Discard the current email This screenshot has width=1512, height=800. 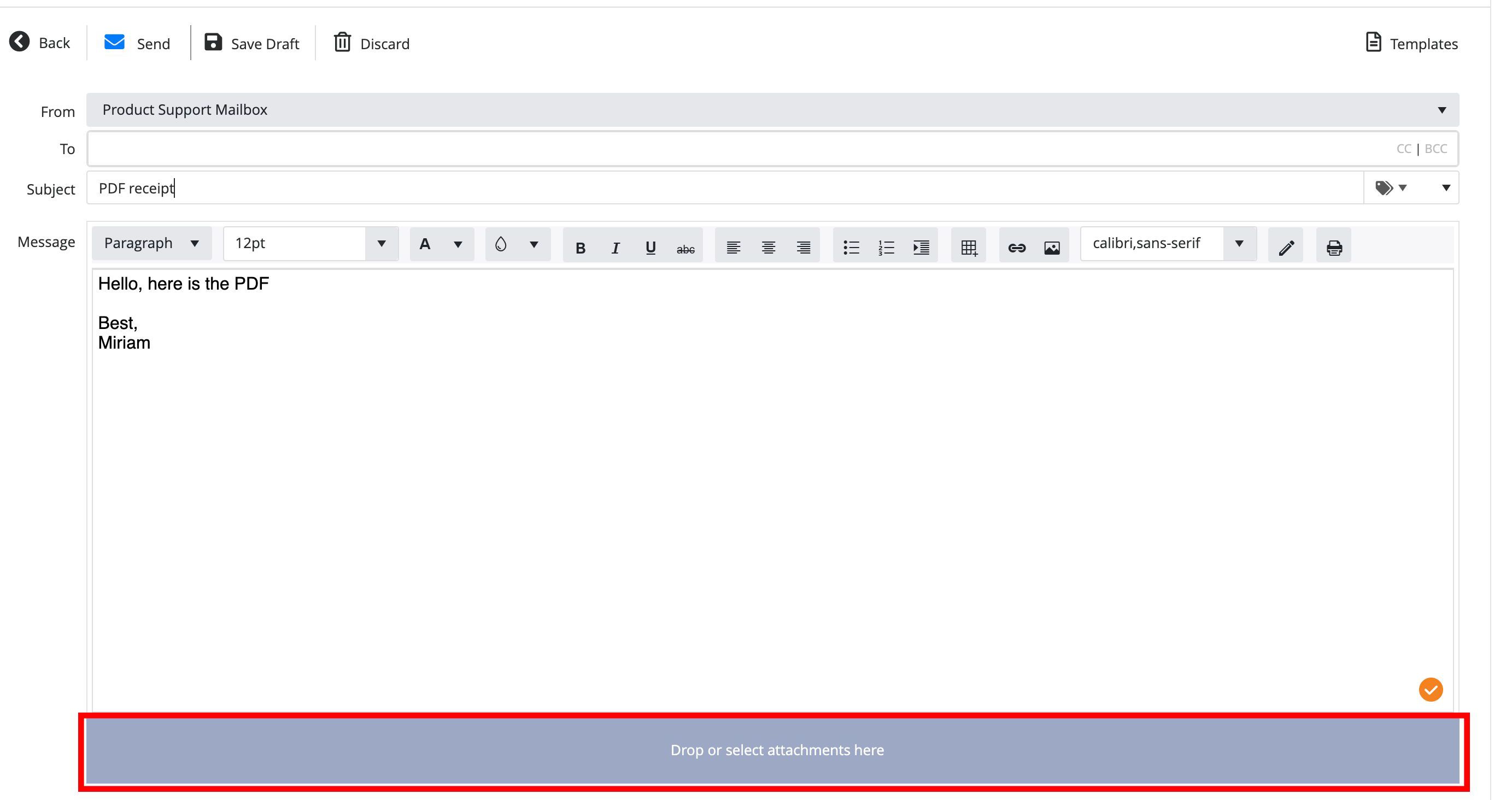[372, 43]
